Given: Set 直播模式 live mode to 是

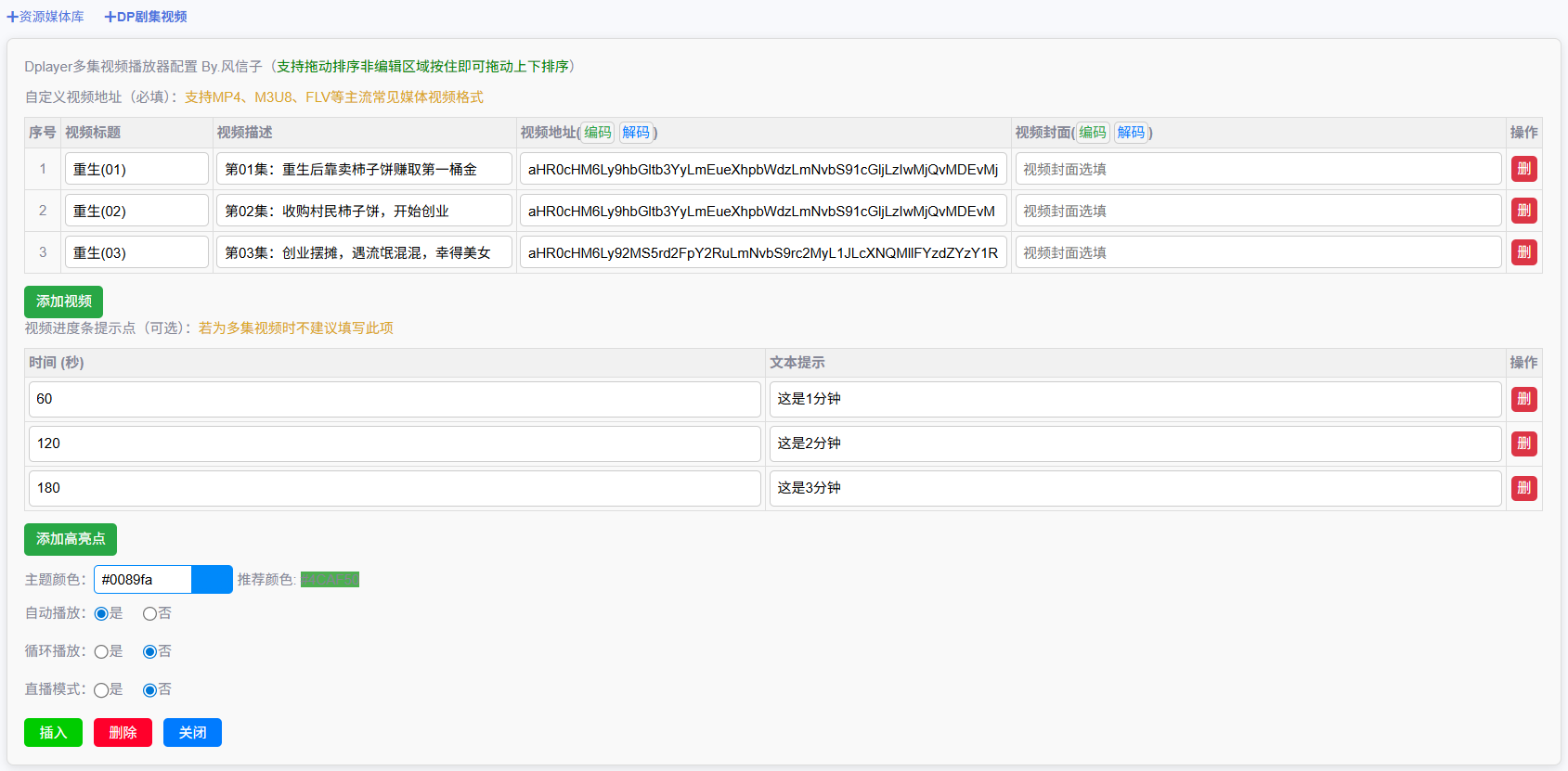Looking at the screenshot, I should pos(101,689).
